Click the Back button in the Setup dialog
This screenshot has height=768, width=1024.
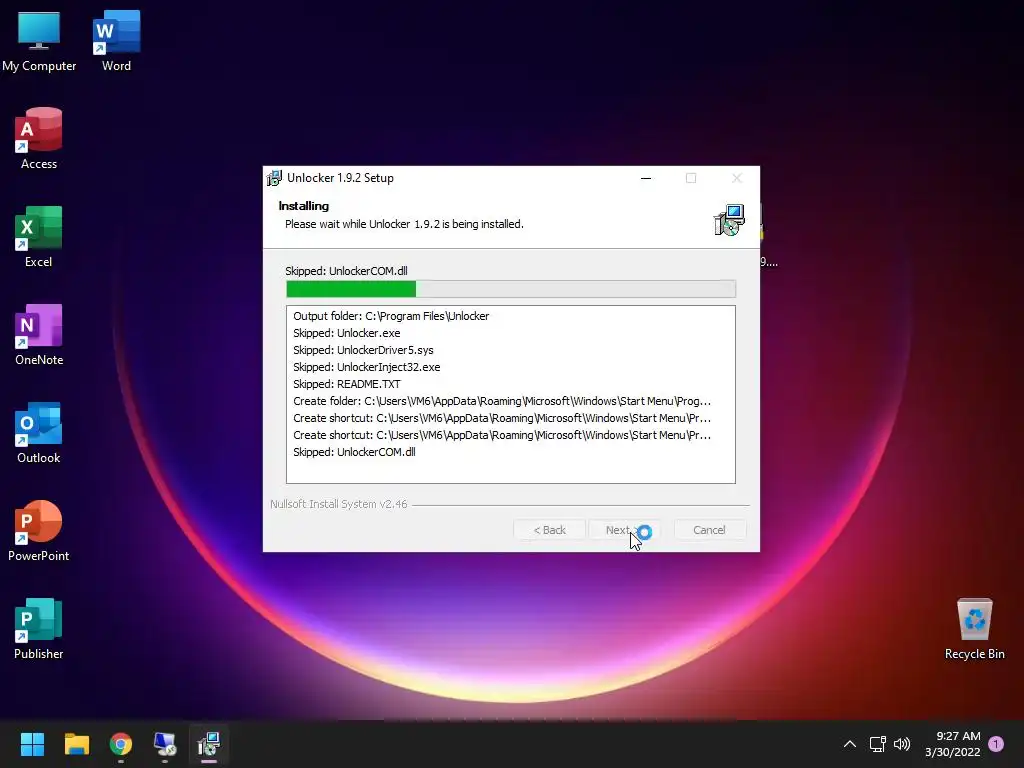coord(549,530)
